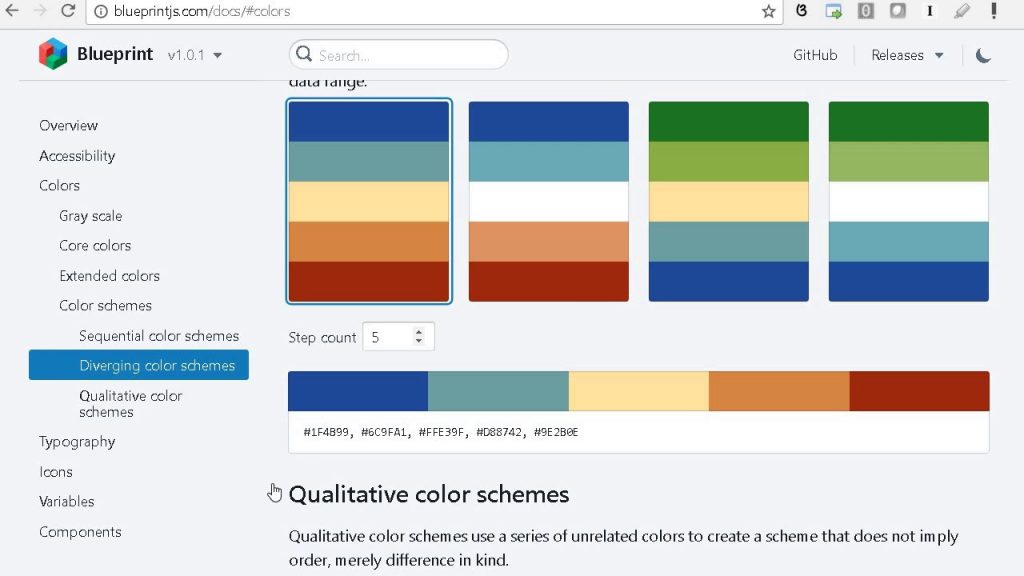
Task: Open Sequential color schemes section
Action: point(159,336)
